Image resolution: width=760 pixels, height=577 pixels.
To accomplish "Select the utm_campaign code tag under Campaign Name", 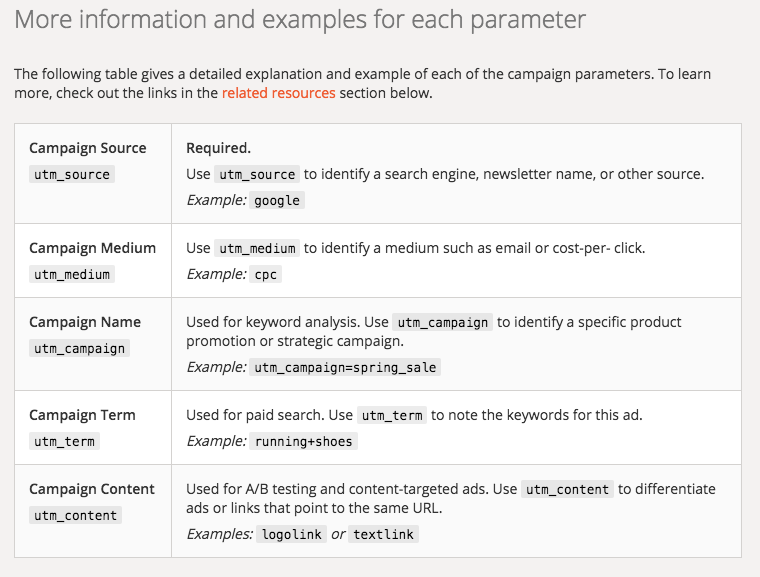I will [79, 348].
